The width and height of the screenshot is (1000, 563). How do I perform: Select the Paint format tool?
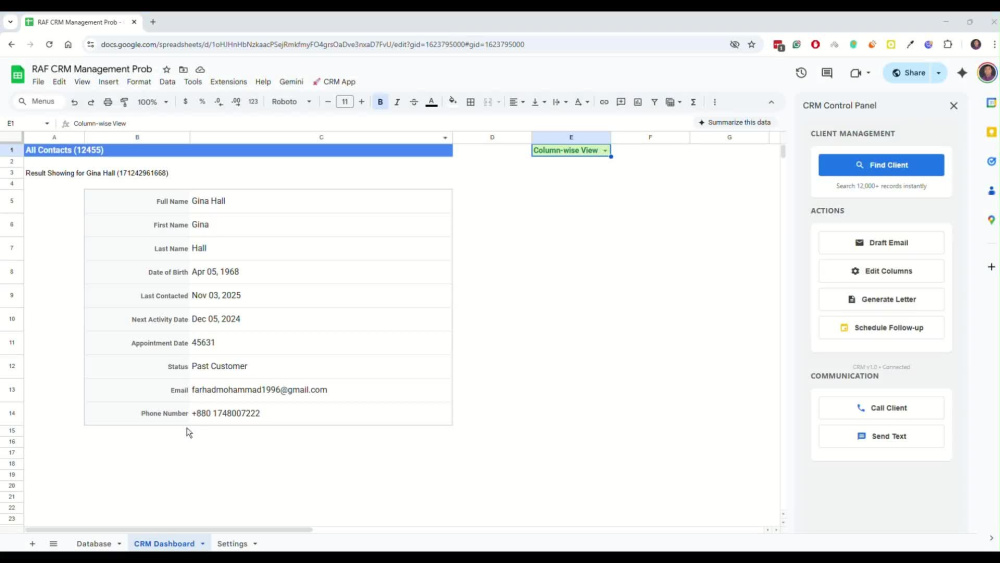tap(124, 102)
